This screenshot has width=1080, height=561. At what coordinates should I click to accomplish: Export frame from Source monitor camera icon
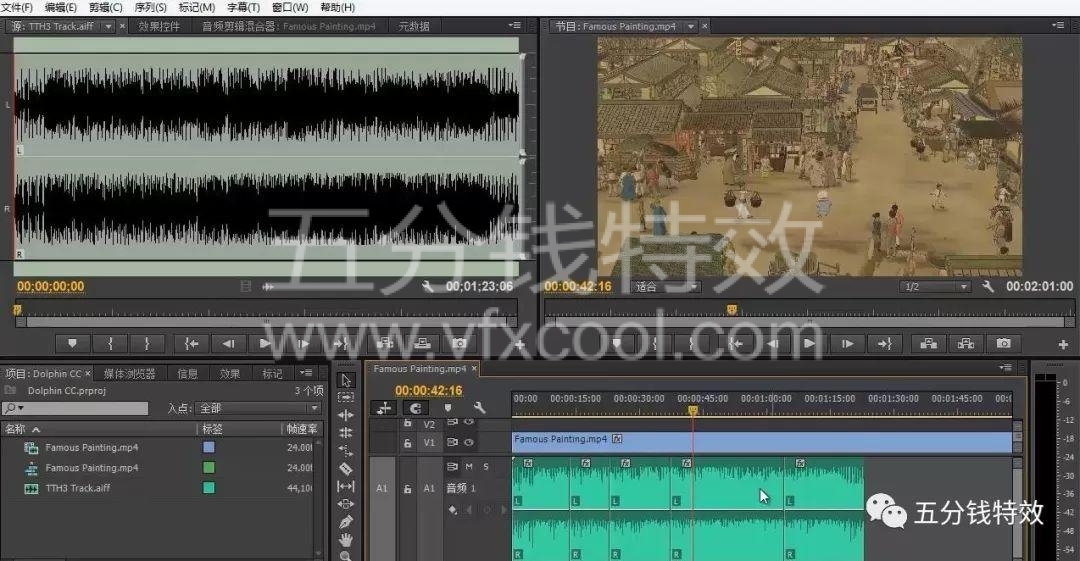pyautogui.click(x=459, y=343)
